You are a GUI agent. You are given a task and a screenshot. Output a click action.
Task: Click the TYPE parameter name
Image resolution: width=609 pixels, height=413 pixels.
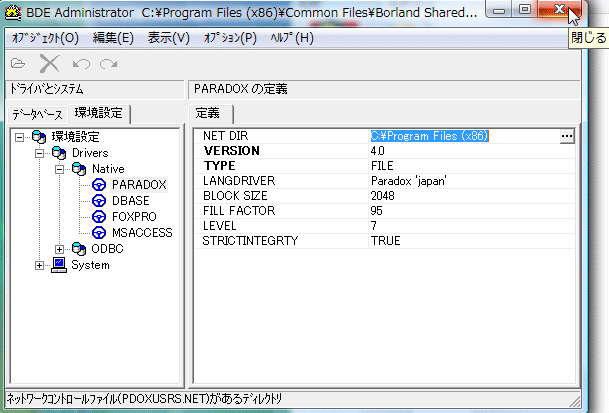pyautogui.click(x=219, y=166)
